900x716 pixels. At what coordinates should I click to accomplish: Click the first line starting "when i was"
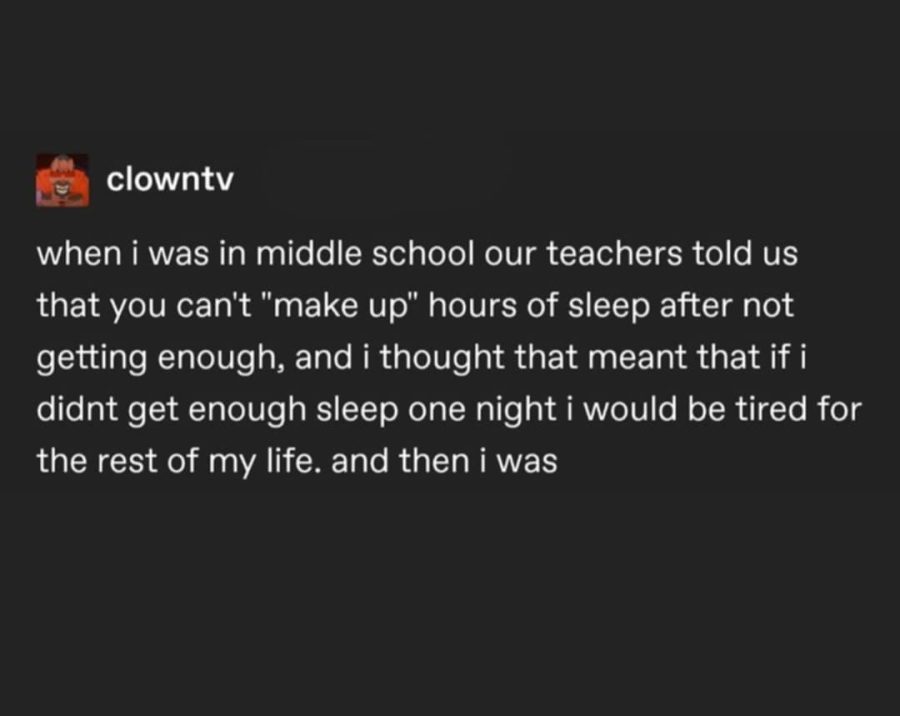click(x=417, y=253)
